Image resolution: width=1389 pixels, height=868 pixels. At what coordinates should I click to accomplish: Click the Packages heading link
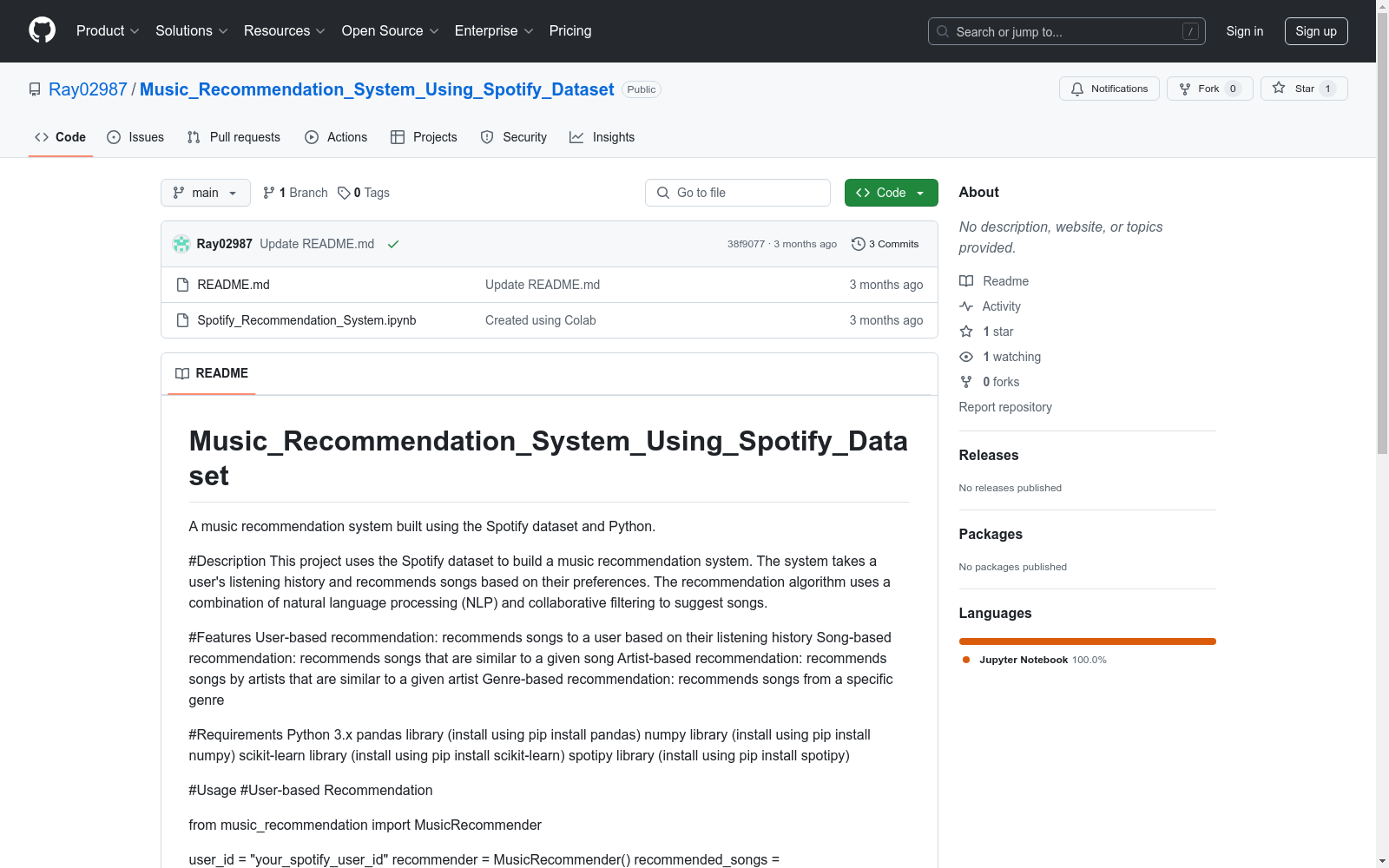pos(991,534)
